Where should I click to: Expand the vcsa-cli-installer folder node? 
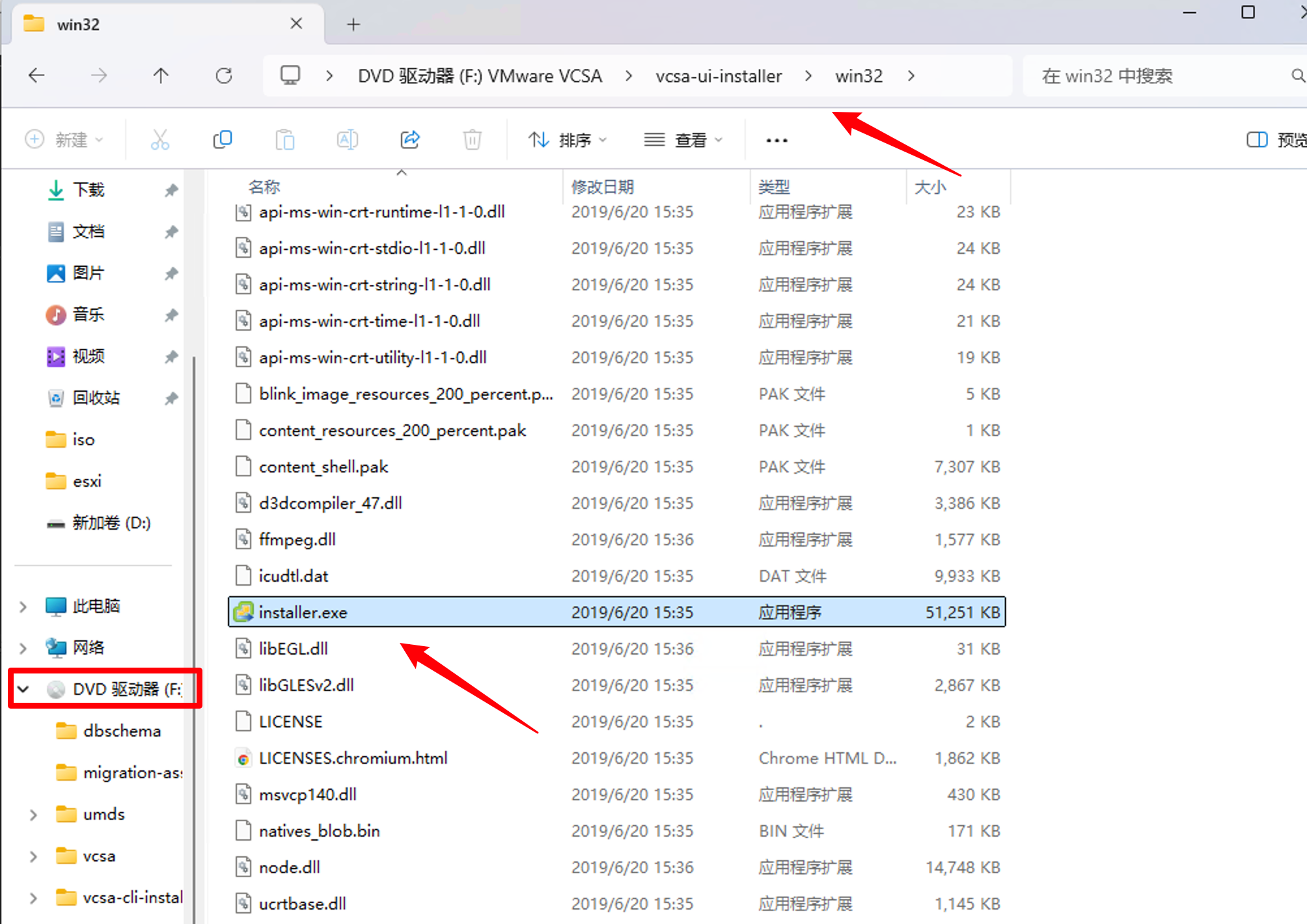pyautogui.click(x=33, y=898)
